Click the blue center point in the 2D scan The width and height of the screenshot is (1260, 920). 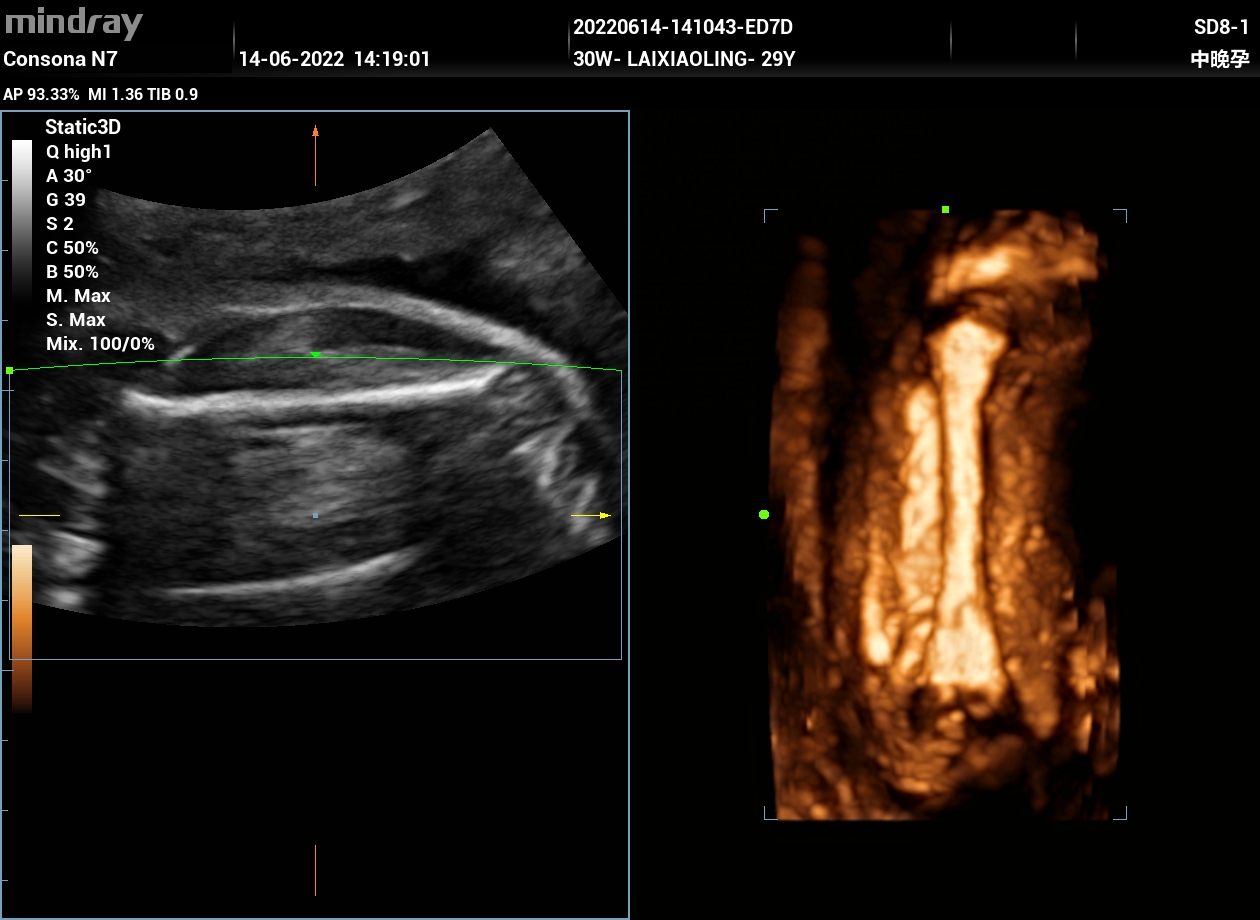pos(315,515)
